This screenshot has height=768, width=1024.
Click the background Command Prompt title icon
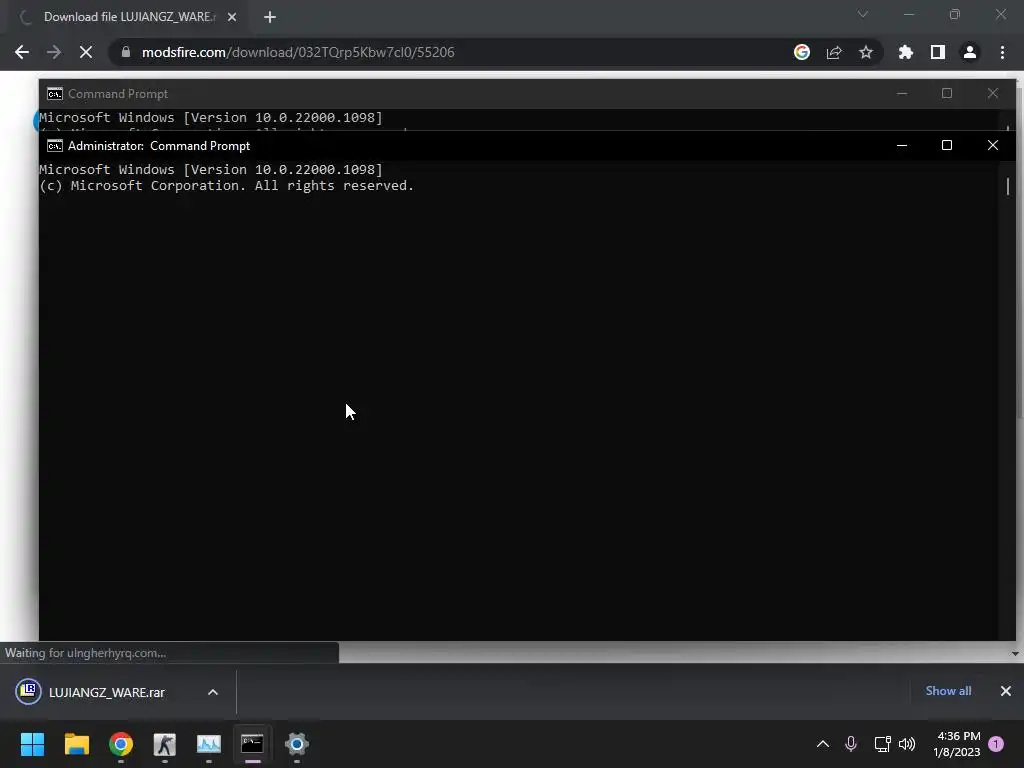[55, 94]
